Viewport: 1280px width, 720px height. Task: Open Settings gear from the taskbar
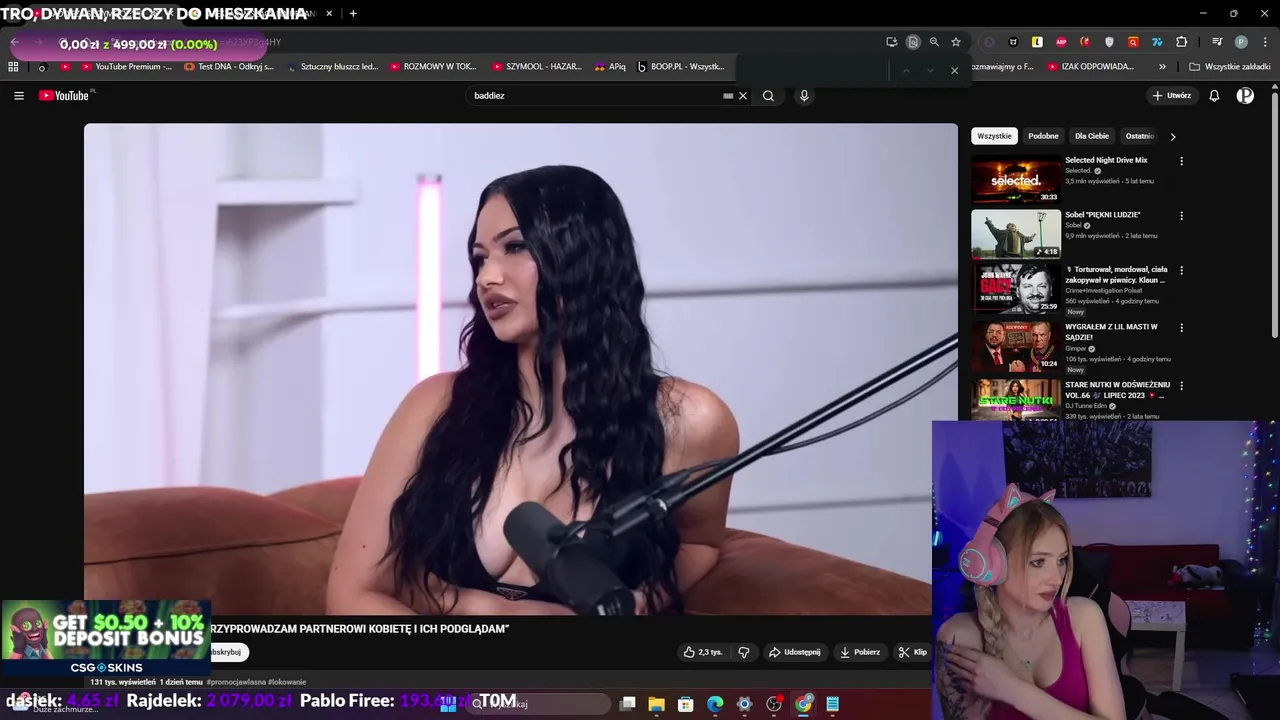pos(744,704)
